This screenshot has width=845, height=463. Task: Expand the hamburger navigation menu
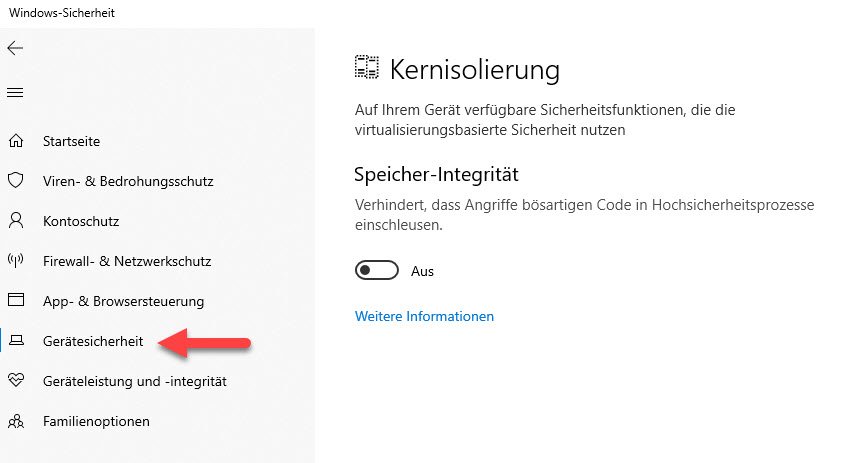point(15,93)
